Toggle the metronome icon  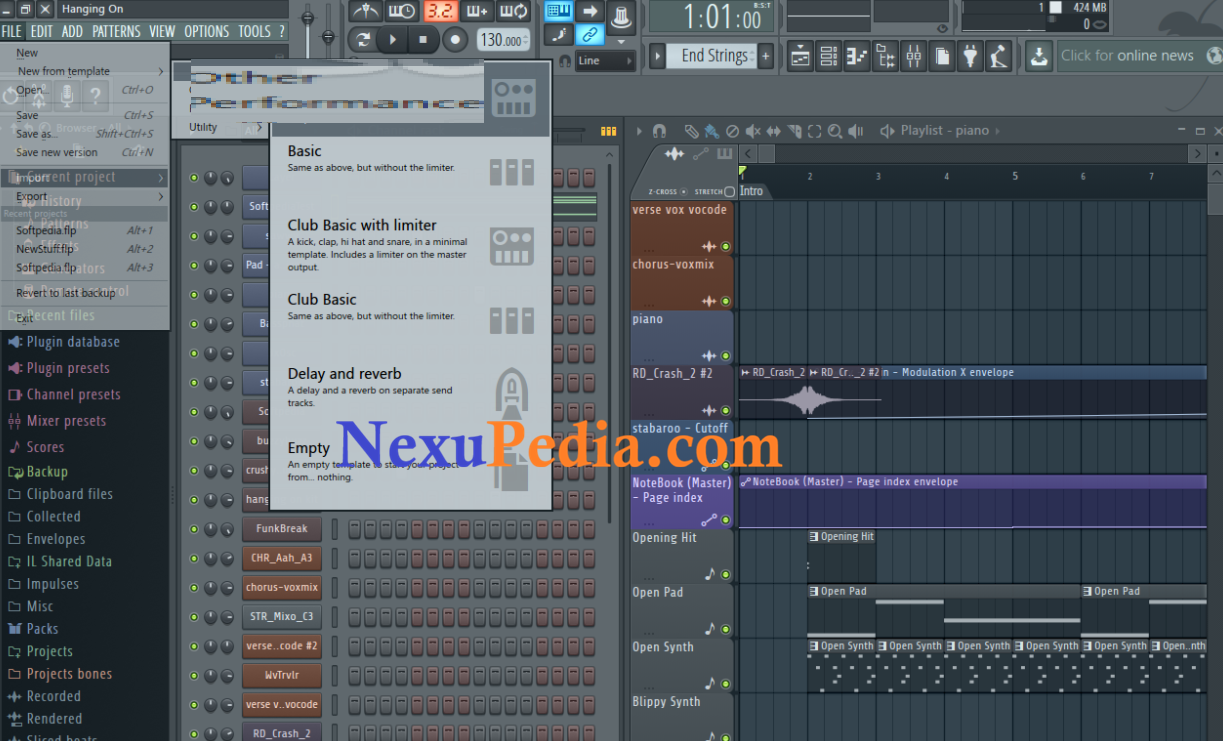(x=365, y=12)
